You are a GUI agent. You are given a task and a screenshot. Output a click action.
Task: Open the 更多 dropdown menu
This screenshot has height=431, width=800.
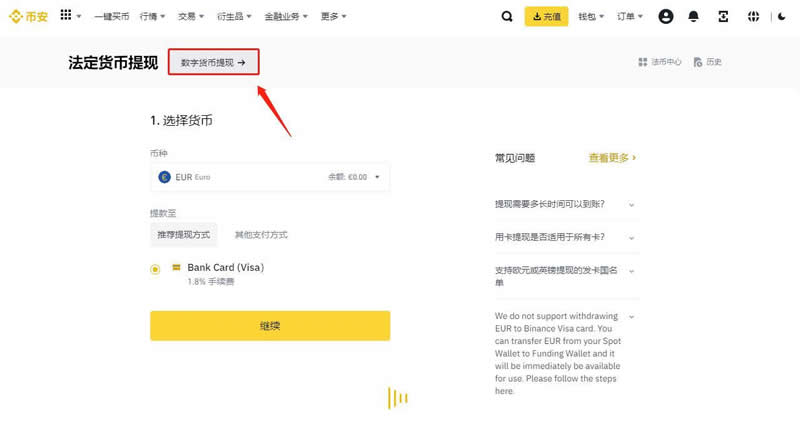pos(333,16)
